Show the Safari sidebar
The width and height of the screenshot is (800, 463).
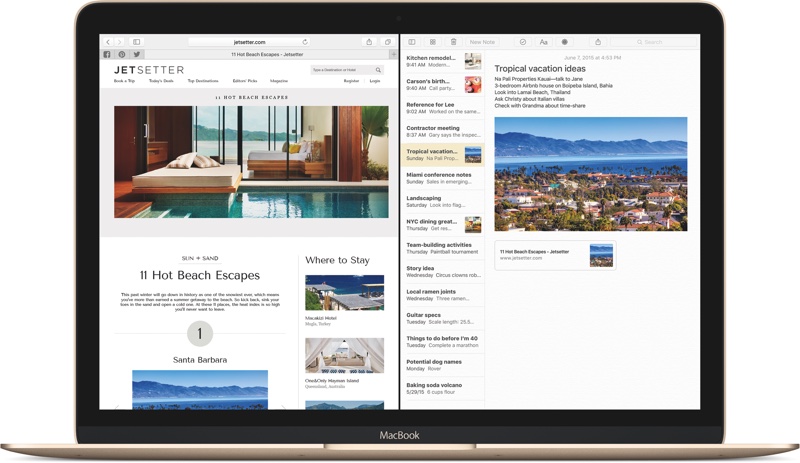[x=136, y=42]
